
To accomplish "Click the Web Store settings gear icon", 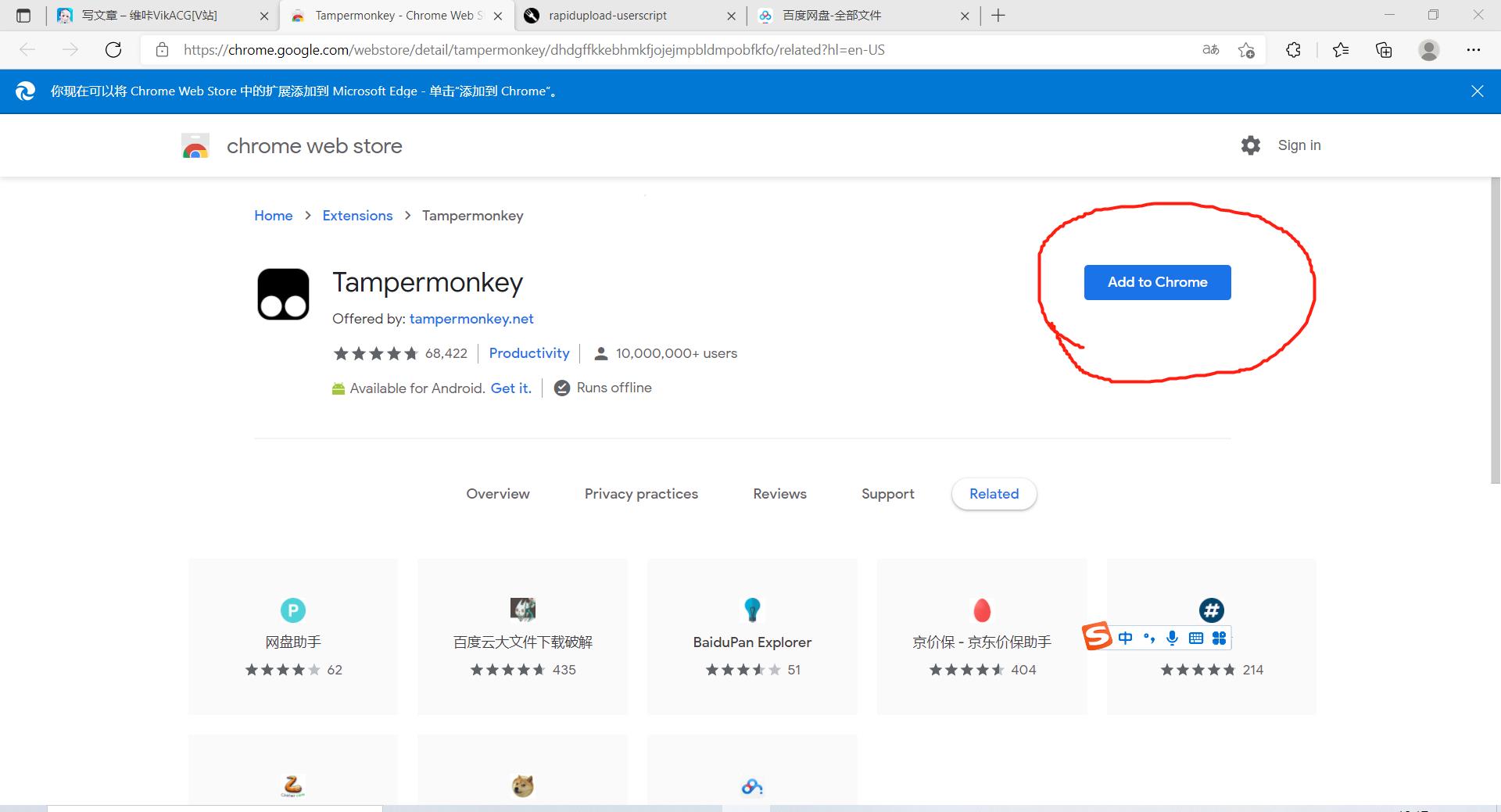I will (x=1250, y=145).
